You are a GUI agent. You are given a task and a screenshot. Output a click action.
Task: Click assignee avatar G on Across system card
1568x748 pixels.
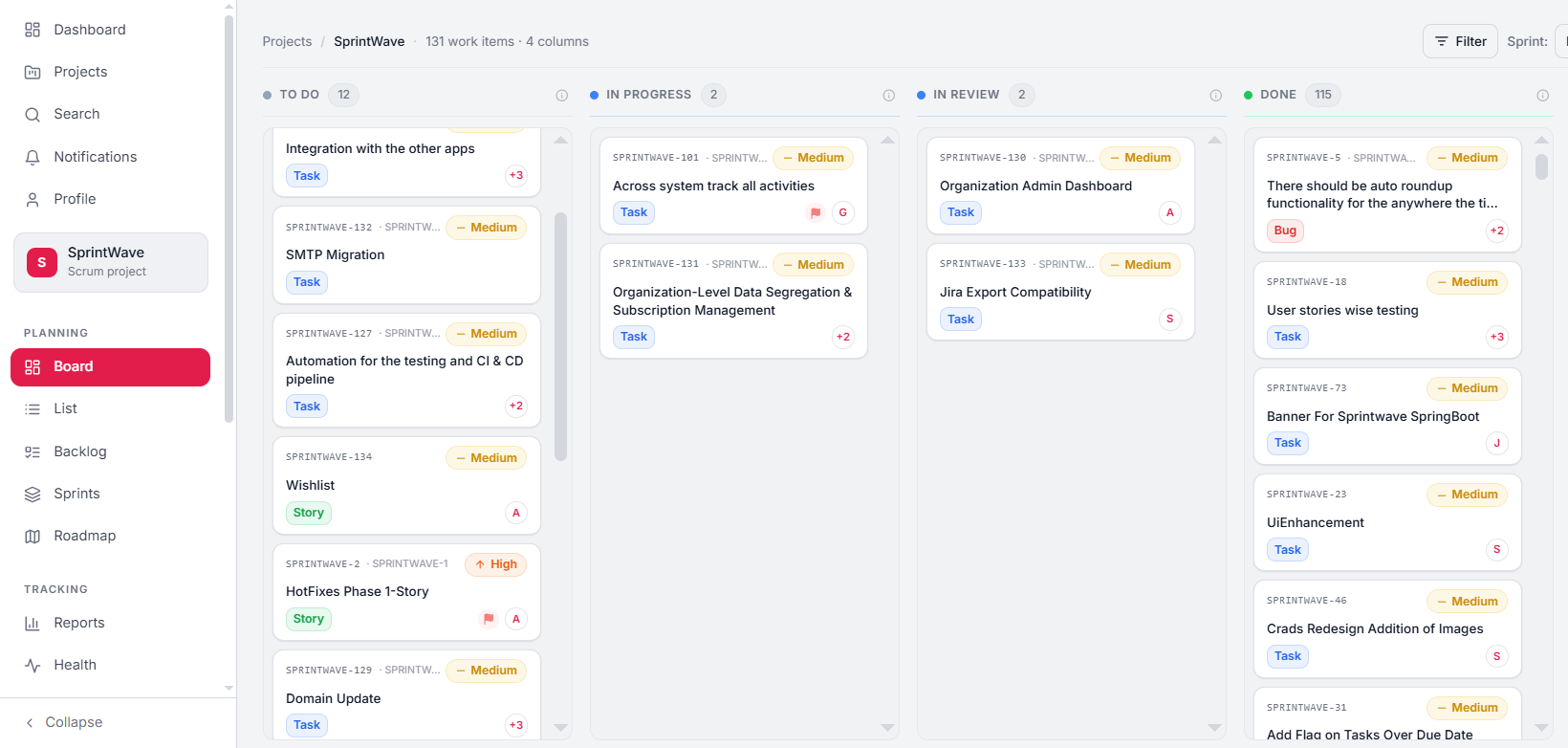click(x=843, y=212)
